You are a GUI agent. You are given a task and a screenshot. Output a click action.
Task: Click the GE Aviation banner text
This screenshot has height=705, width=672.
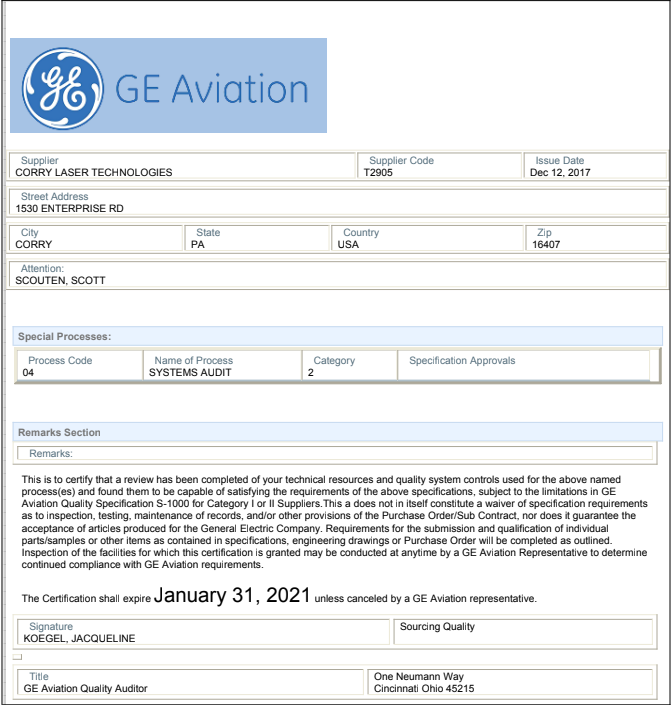pos(212,89)
